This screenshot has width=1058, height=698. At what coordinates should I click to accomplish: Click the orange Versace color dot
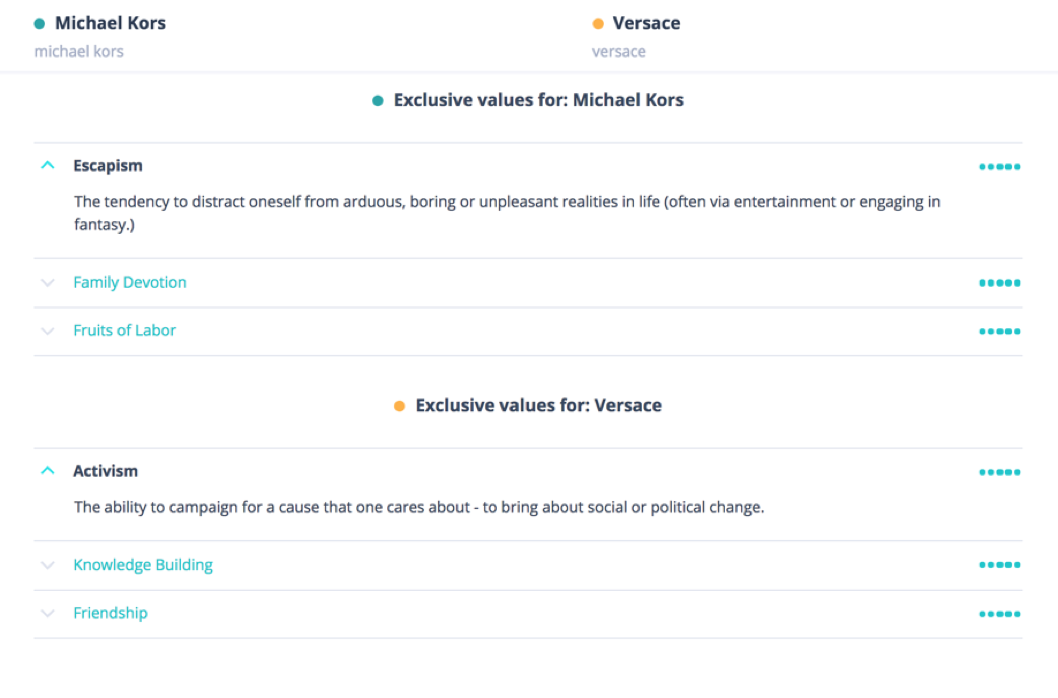598,24
